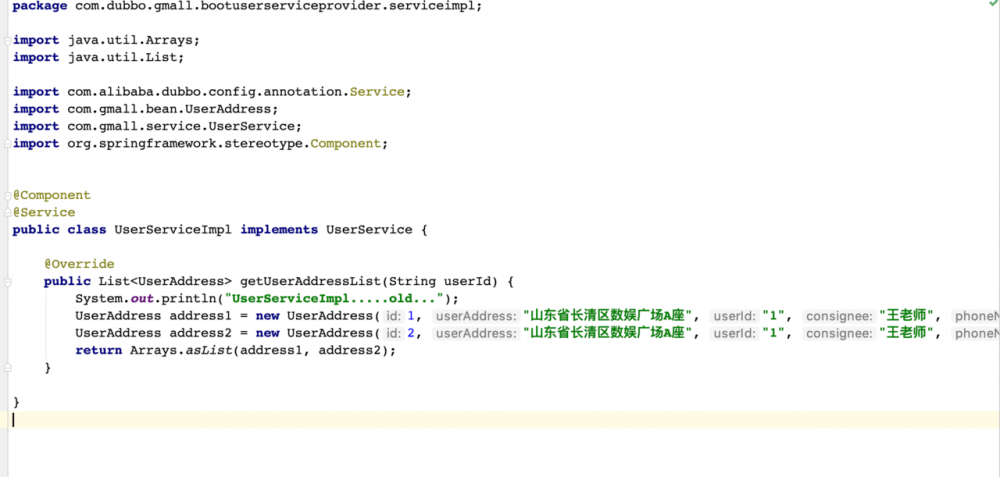Click 'userAddress:' hint on address1 line

(475, 316)
